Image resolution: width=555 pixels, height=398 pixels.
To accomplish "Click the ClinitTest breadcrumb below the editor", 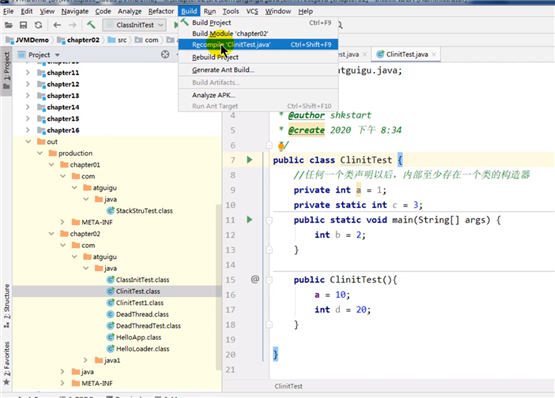I will point(288,386).
